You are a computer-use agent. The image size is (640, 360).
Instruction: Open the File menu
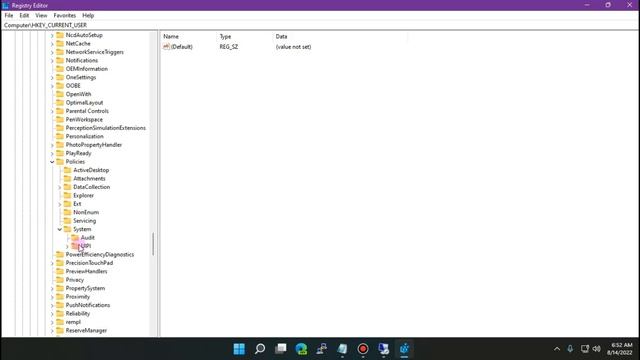(9, 15)
